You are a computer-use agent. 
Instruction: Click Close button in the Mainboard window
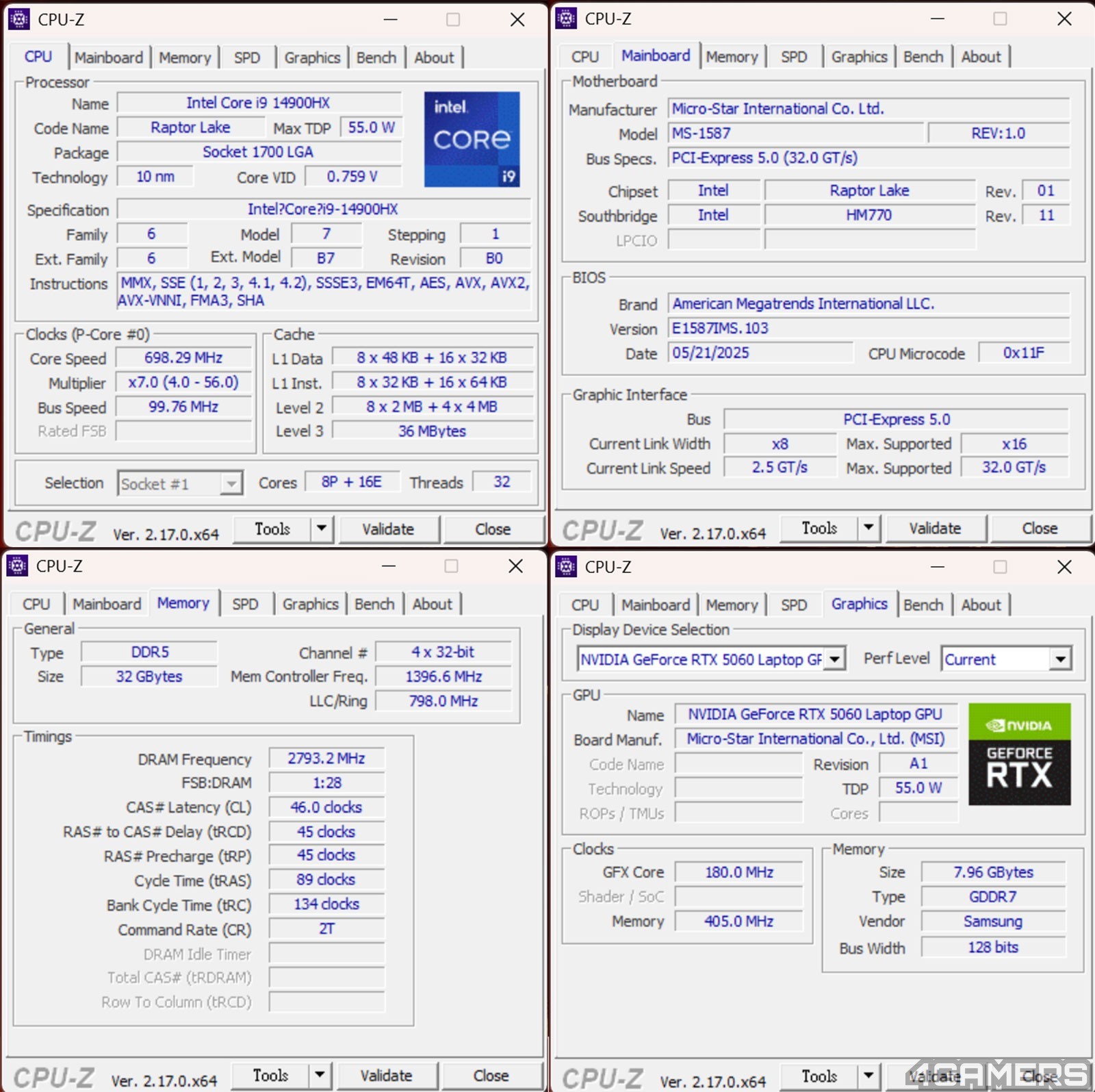(1039, 528)
